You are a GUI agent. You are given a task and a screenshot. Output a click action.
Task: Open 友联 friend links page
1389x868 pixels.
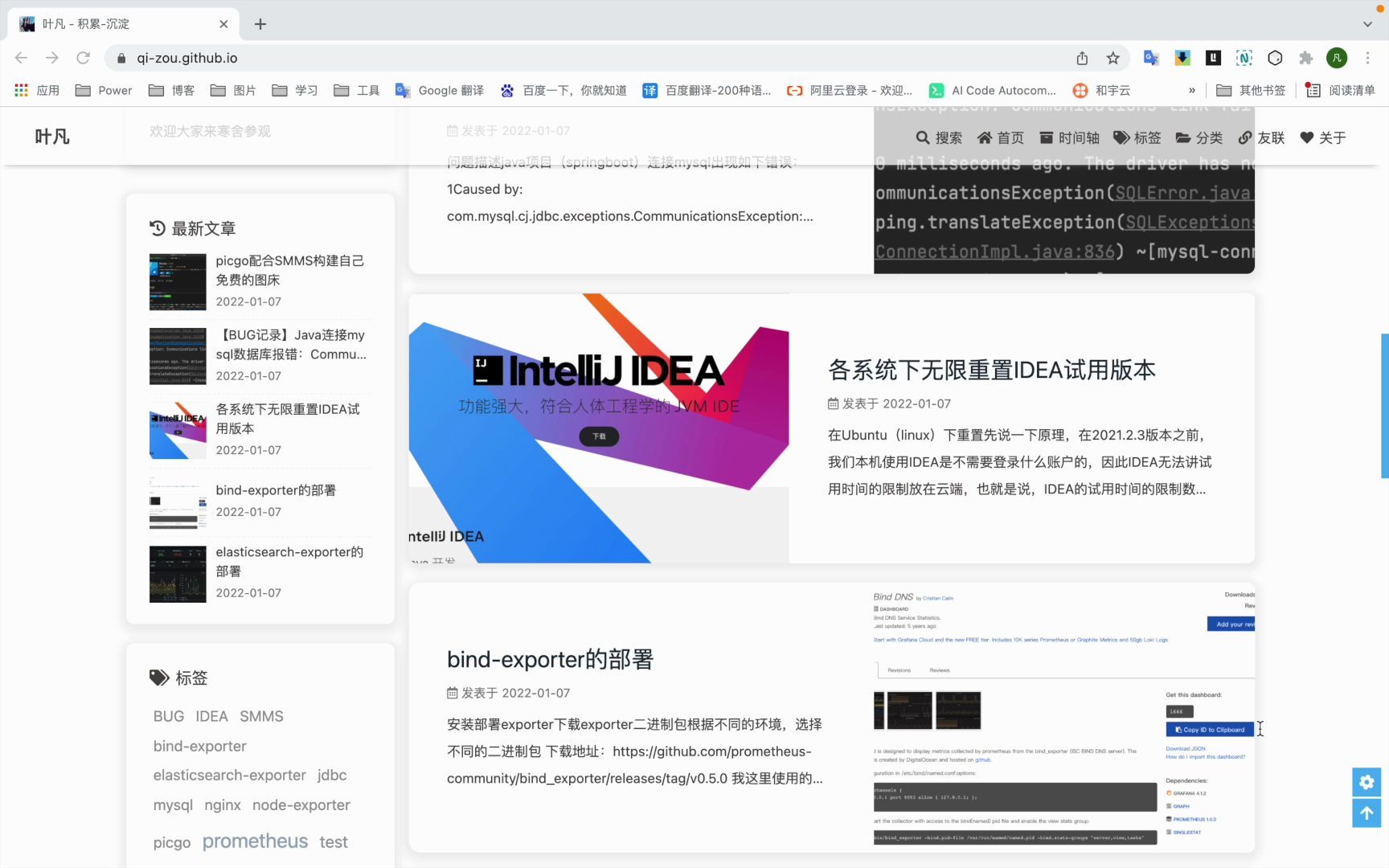[x=1261, y=138]
